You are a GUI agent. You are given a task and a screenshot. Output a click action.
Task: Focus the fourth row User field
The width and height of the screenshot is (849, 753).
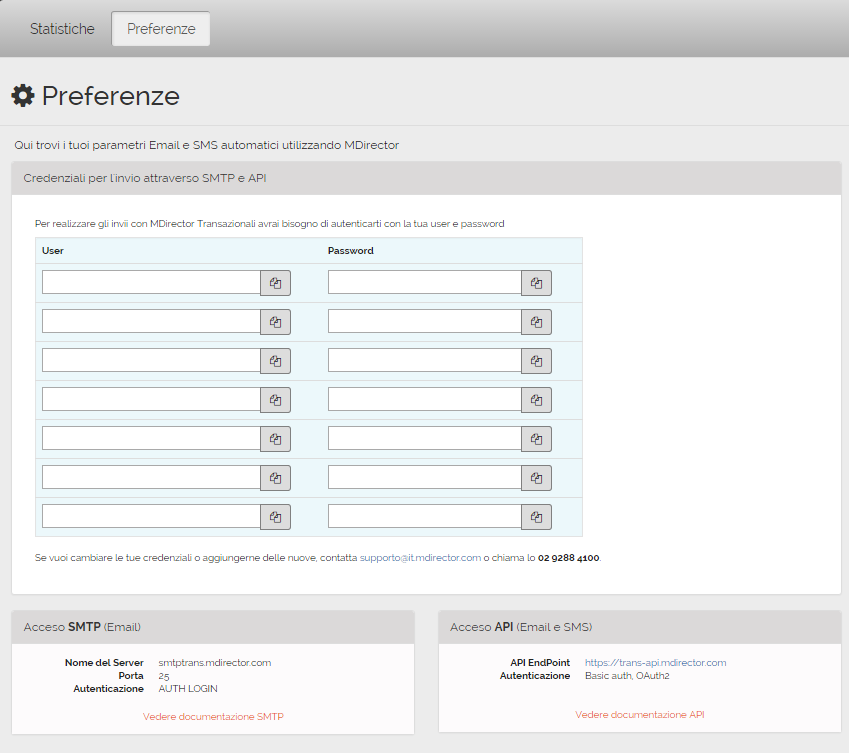151,400
